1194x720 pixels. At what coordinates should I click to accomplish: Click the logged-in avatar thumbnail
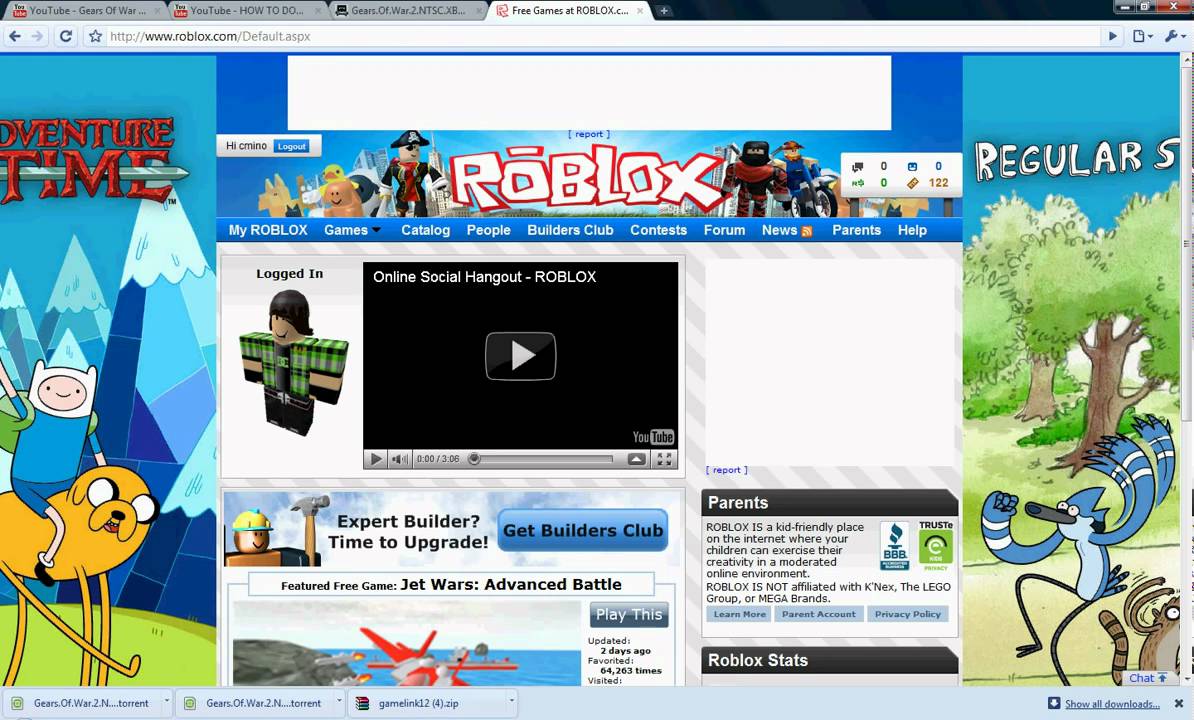point(293,362)
